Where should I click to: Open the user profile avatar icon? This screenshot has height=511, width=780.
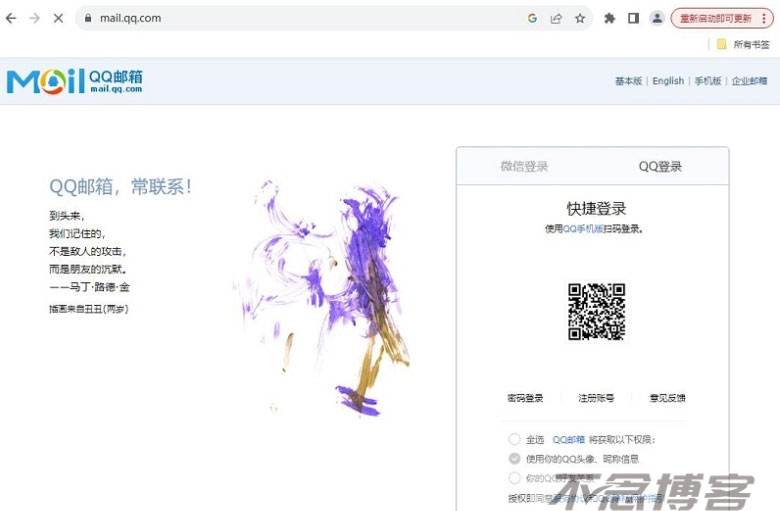click(x=657, y=18)
